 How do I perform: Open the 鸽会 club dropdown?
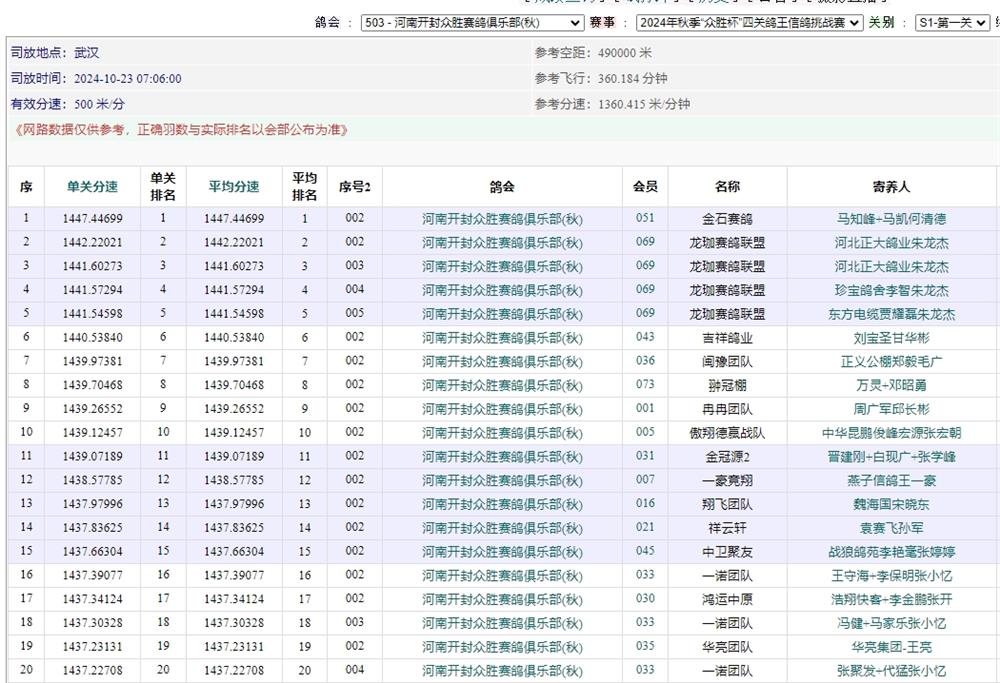click(x=472, y=23)
